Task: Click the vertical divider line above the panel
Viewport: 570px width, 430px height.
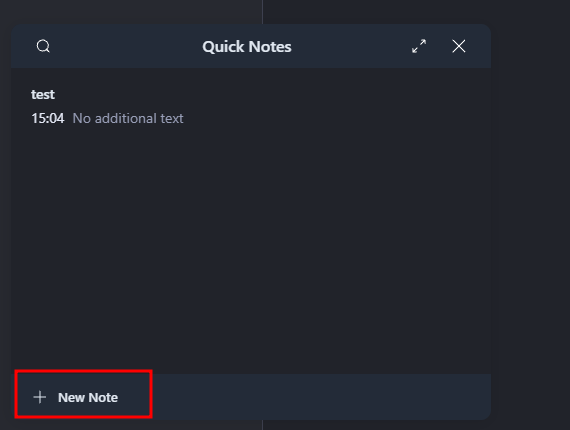Action: [x=262, y=12]
